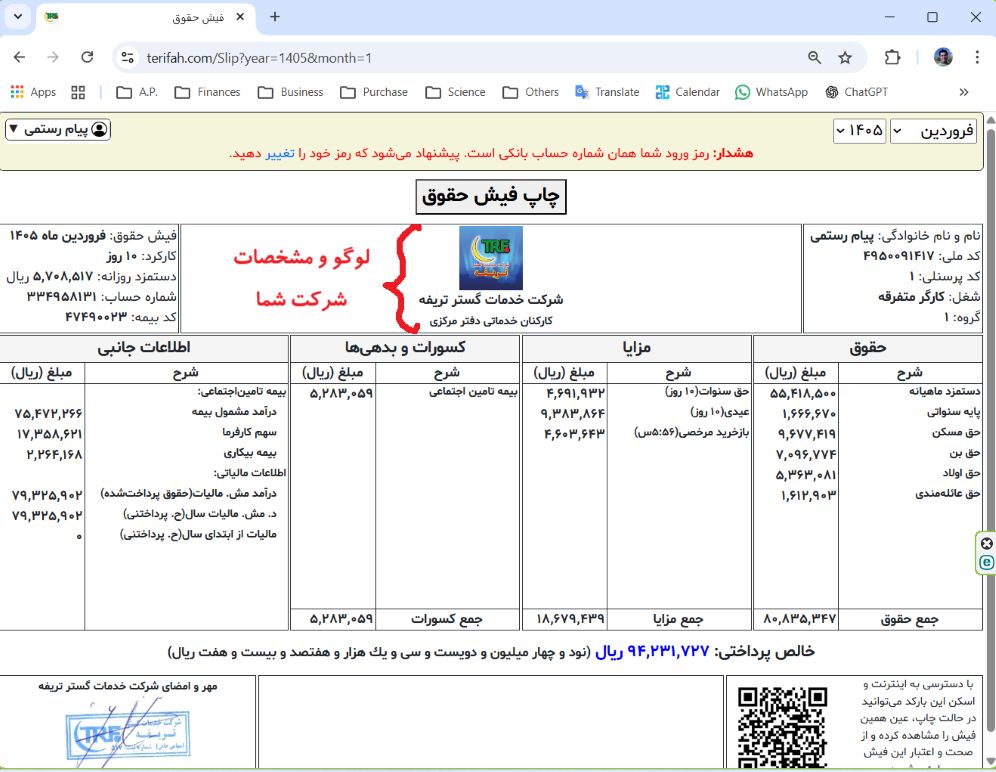The width and height of the screenshot is (996, 772).
Task: Show more bookmarks with the double chevron
Action: (x=964, y=92)
